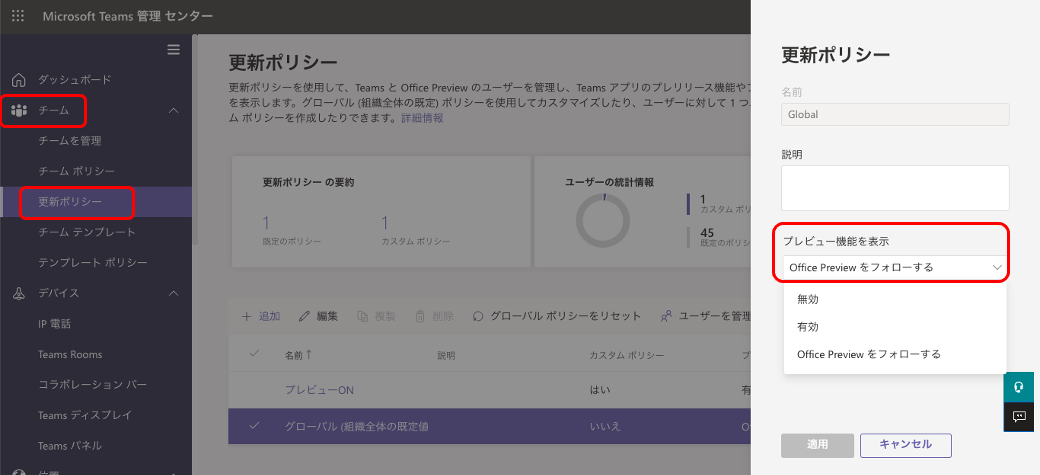Click the Dashboard home icon
Viewport: 1040px width, 475px height.
[x=19, y=80]
